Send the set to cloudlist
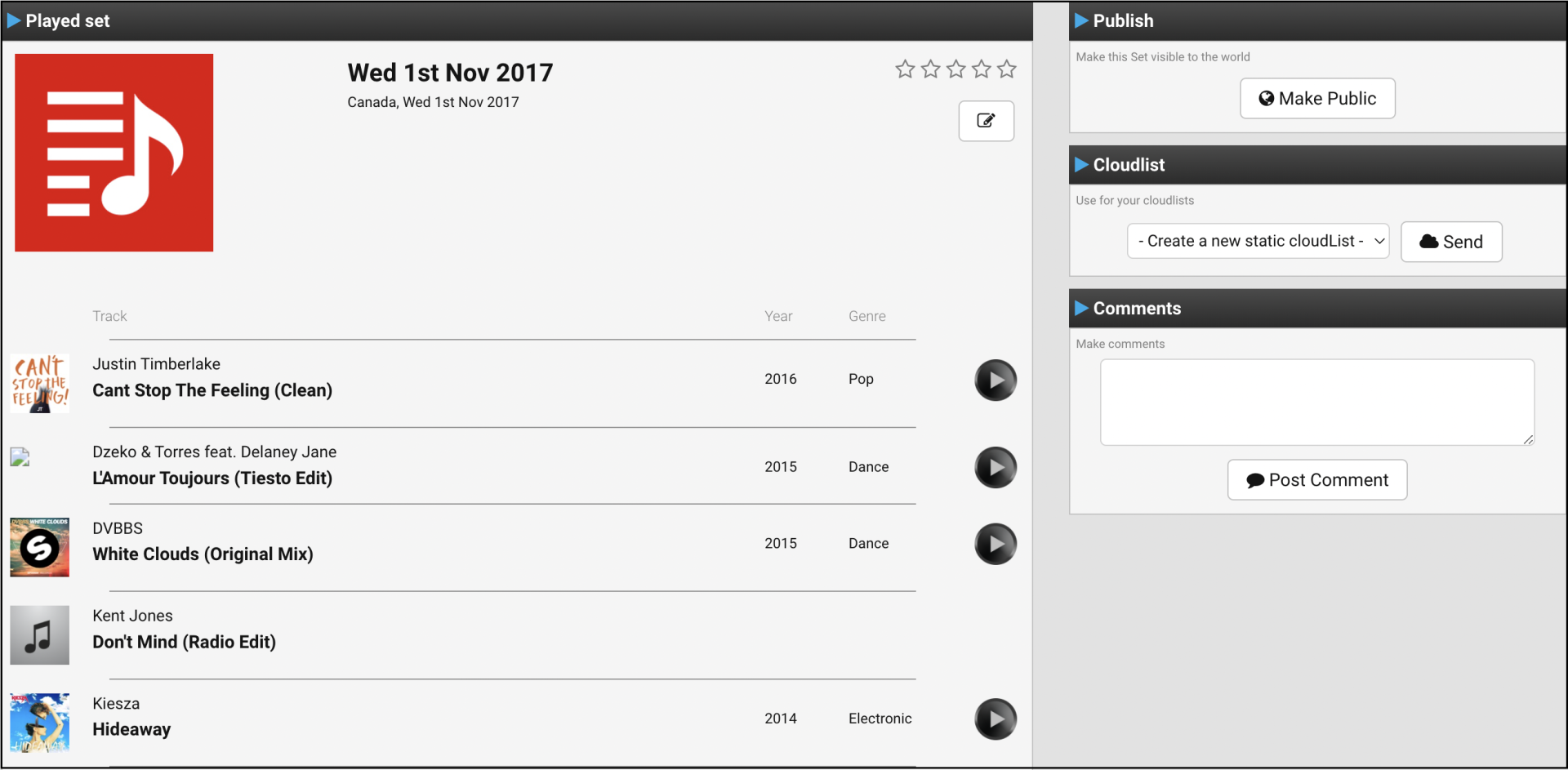1568x770 pixels. pos(1450,242)
